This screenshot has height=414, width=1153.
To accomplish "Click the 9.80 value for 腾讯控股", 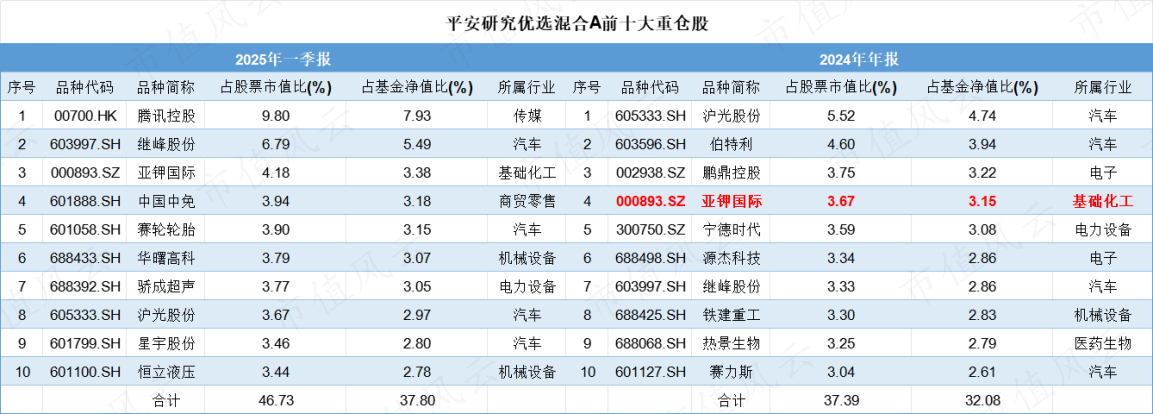I will click(x=276, y=115).
